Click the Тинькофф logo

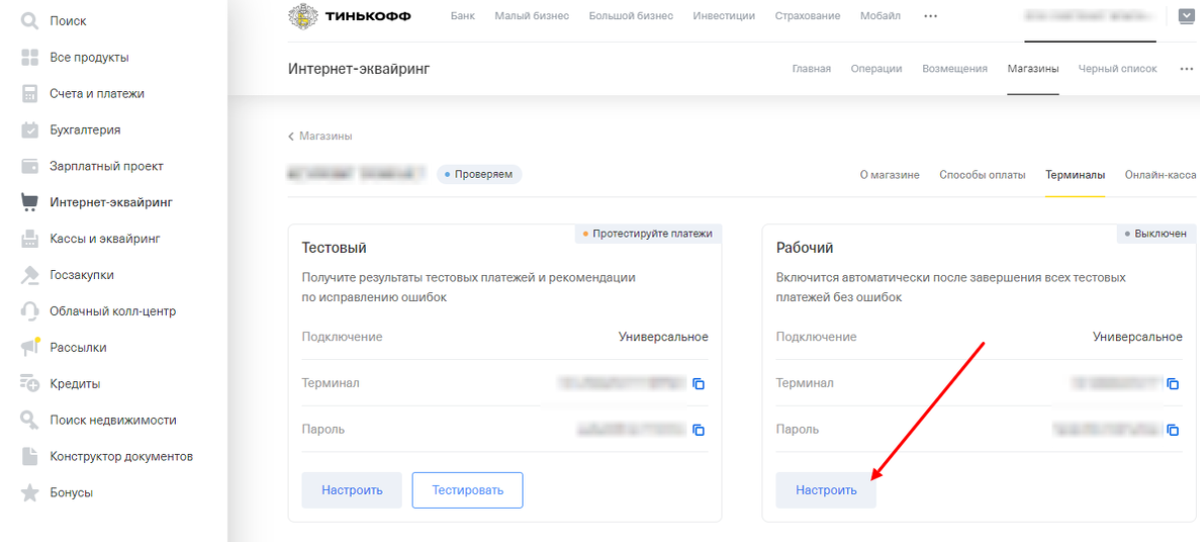tap(350, 16)
